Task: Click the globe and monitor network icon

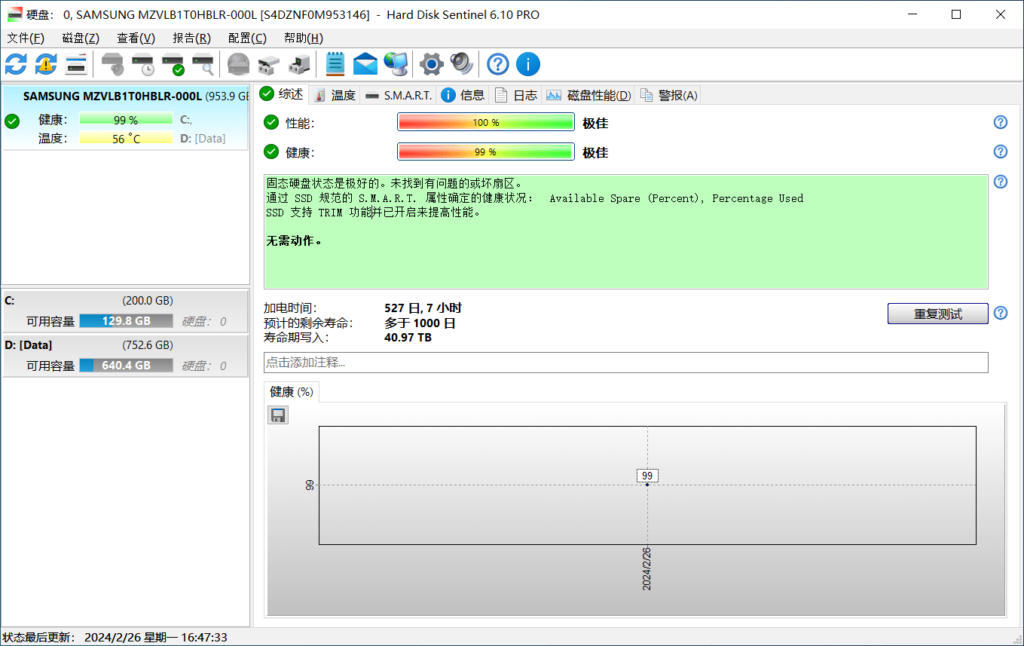Action: [x=396, y=64]
